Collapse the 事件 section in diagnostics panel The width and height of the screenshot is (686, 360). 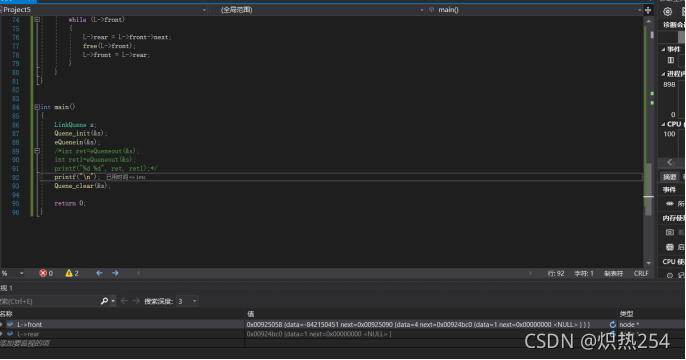point(663,49)
